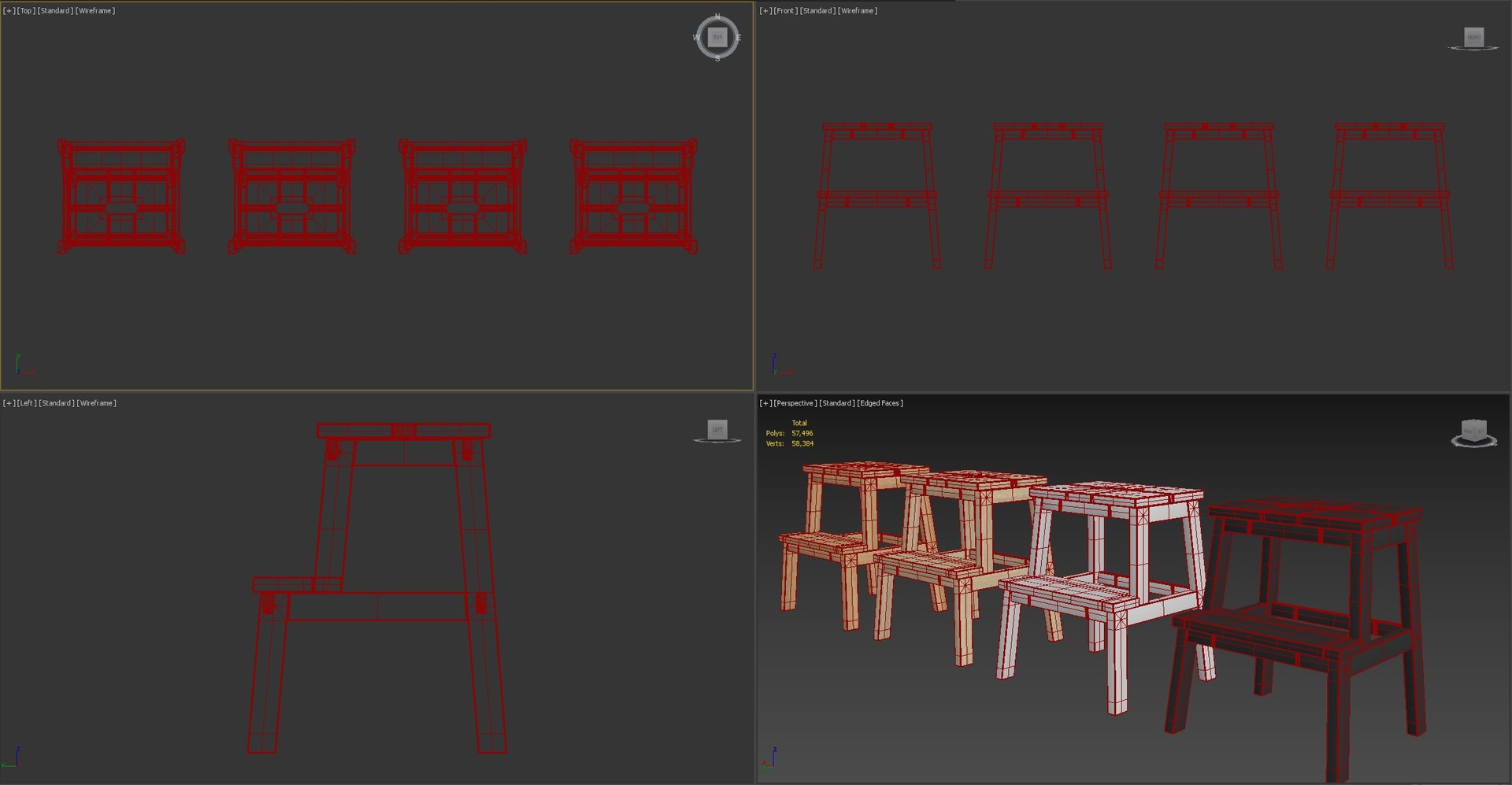Open [Wireframe] display menu in the Top viewport

pos(95,11)
